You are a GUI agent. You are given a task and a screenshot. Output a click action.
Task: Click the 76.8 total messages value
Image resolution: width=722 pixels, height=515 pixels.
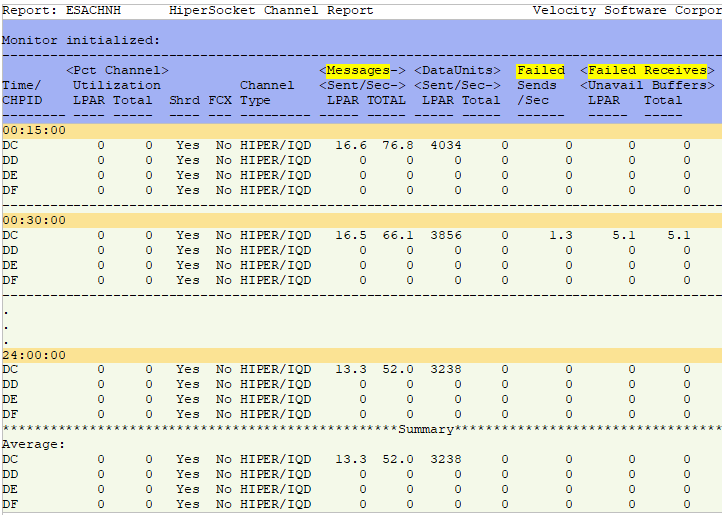click(x=397, y=145)
